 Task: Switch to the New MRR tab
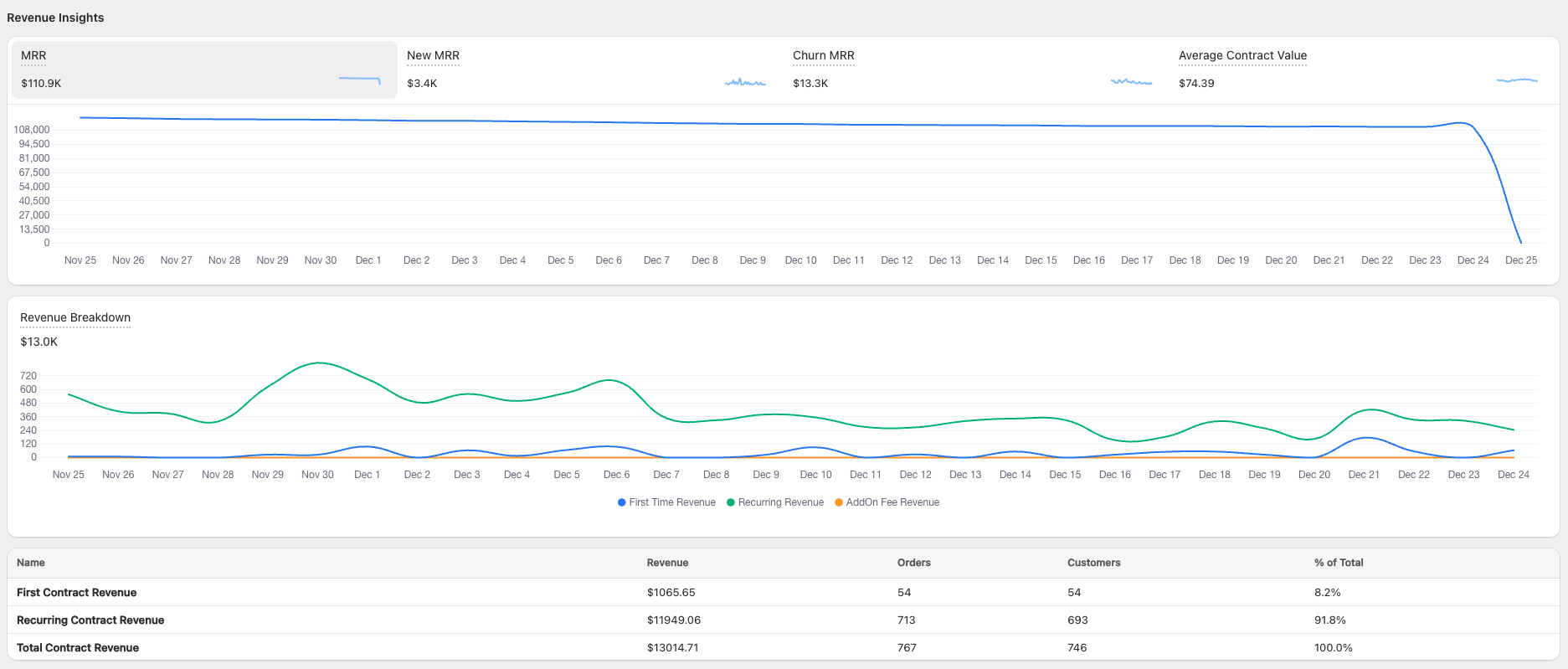coord(433,56)
